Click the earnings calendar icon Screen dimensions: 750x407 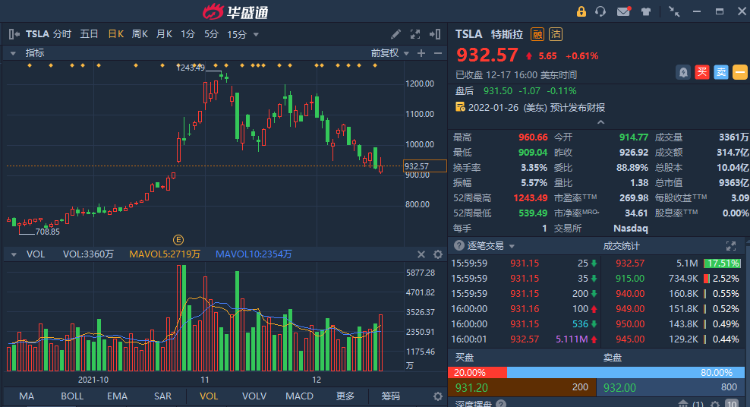pyautogui.click(x=460, y=107)
